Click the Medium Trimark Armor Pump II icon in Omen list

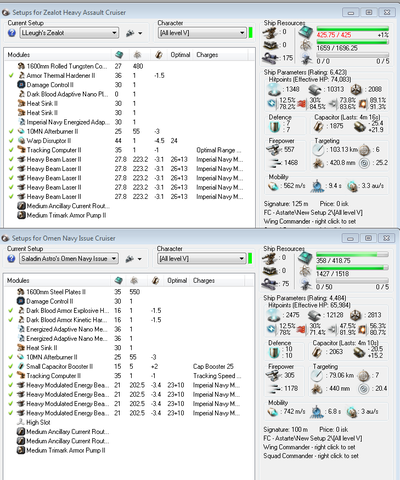pos(21,450)
